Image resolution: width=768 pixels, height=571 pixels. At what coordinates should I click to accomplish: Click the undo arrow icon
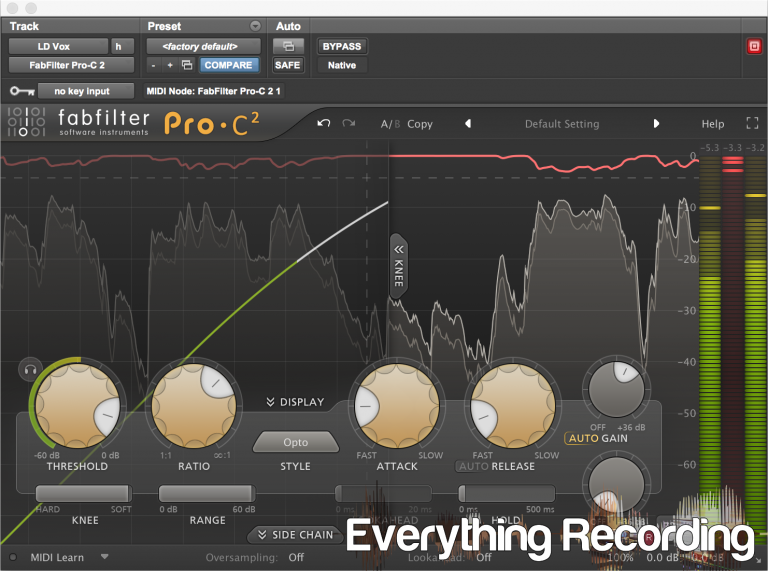tap(323, 123)
